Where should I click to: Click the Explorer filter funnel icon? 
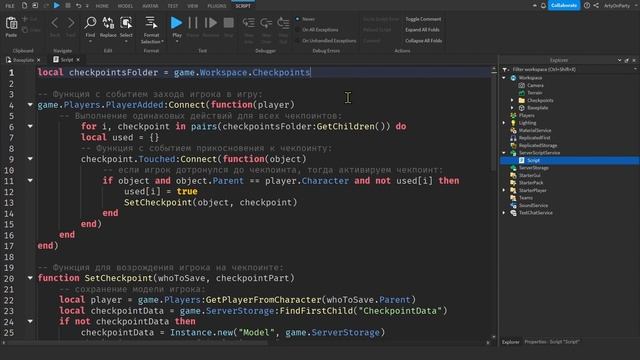(505, 69)
